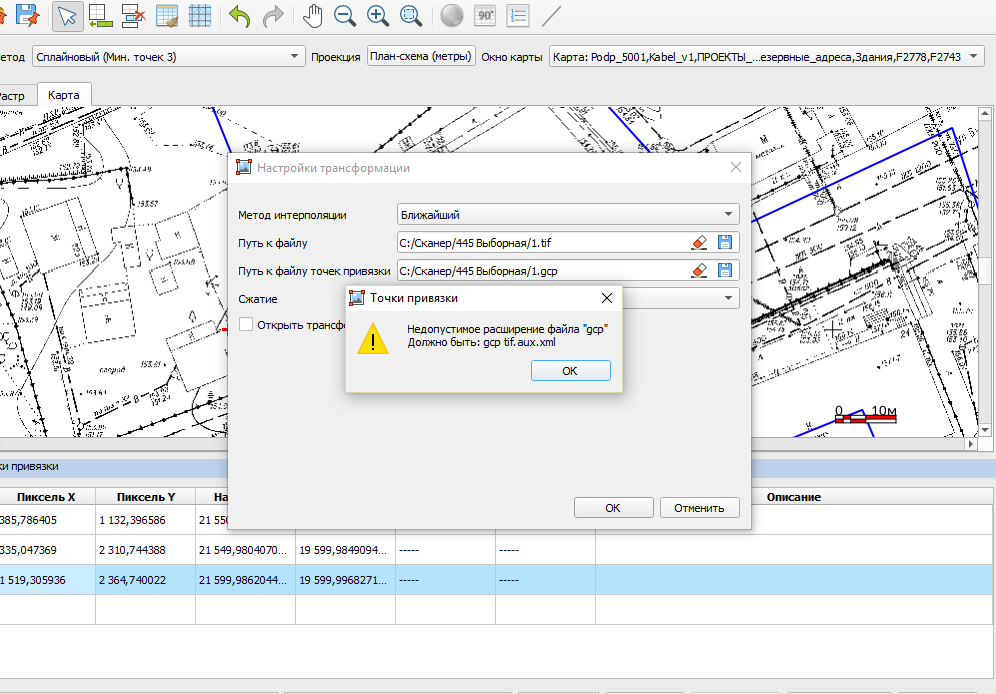
Task: Open the 'Окно карты' map window dropdown
Action: [x=766, y=57]
